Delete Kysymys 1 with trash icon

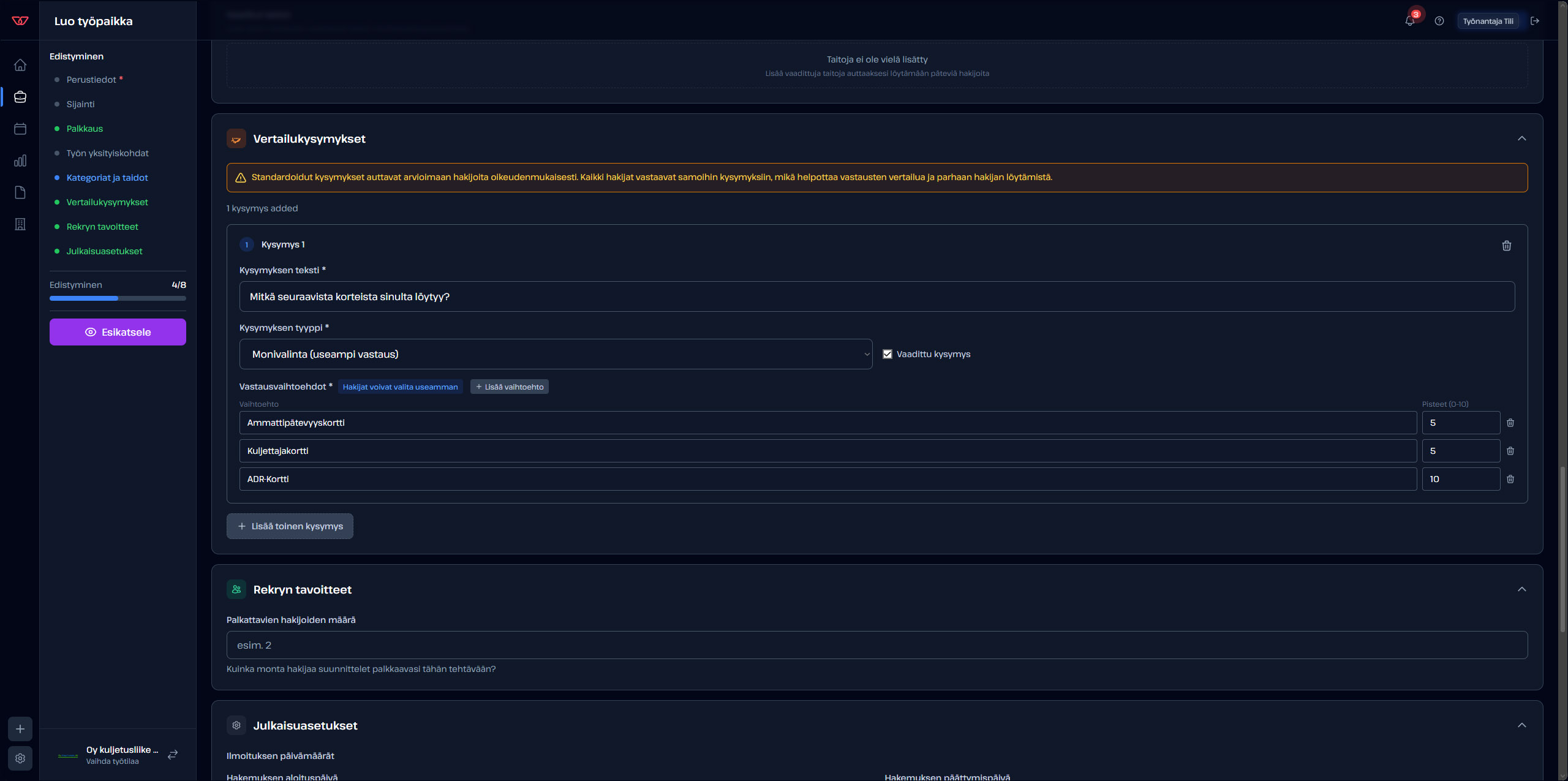(x=1507, y=246)
